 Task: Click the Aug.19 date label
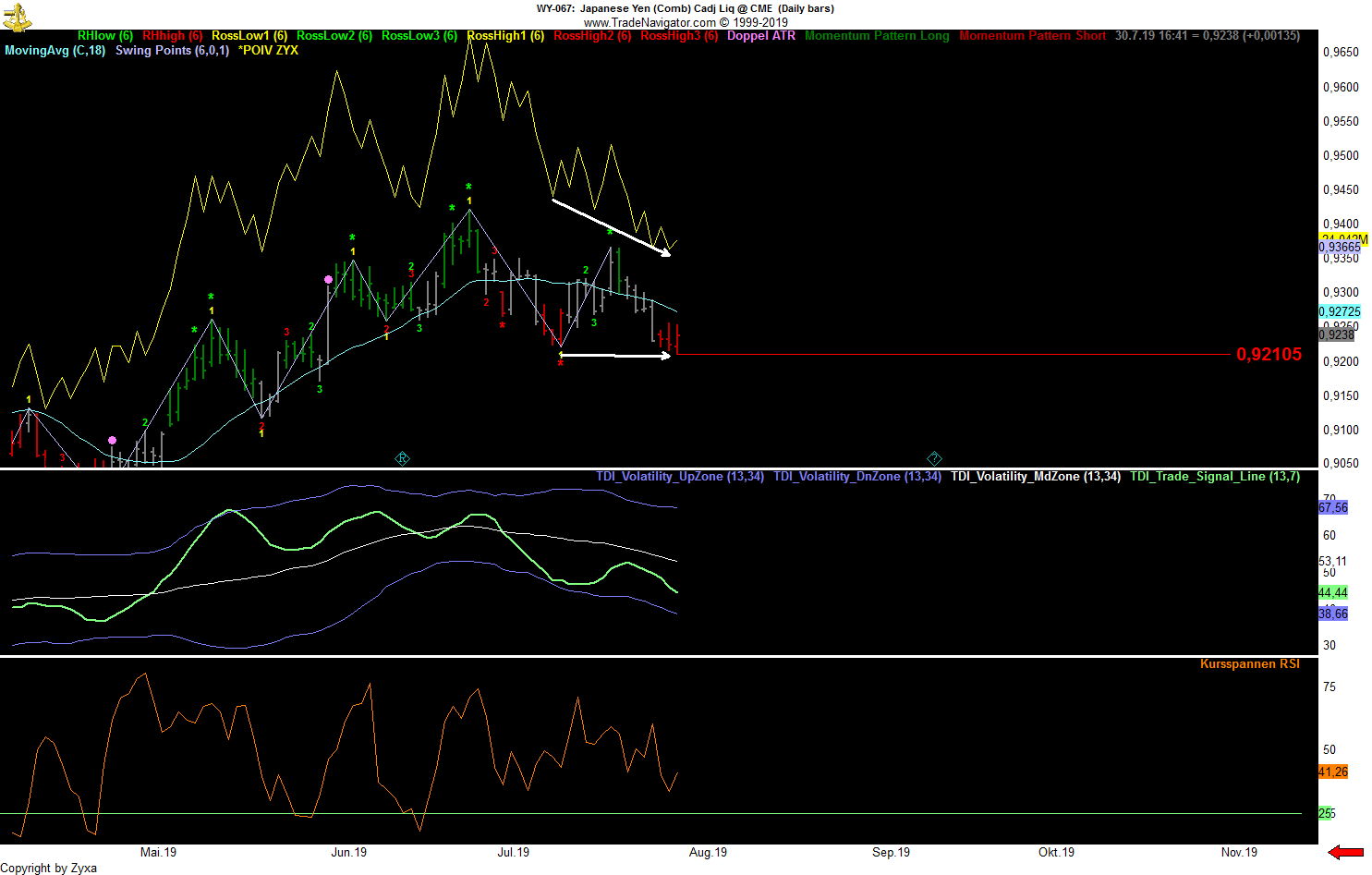709,853
